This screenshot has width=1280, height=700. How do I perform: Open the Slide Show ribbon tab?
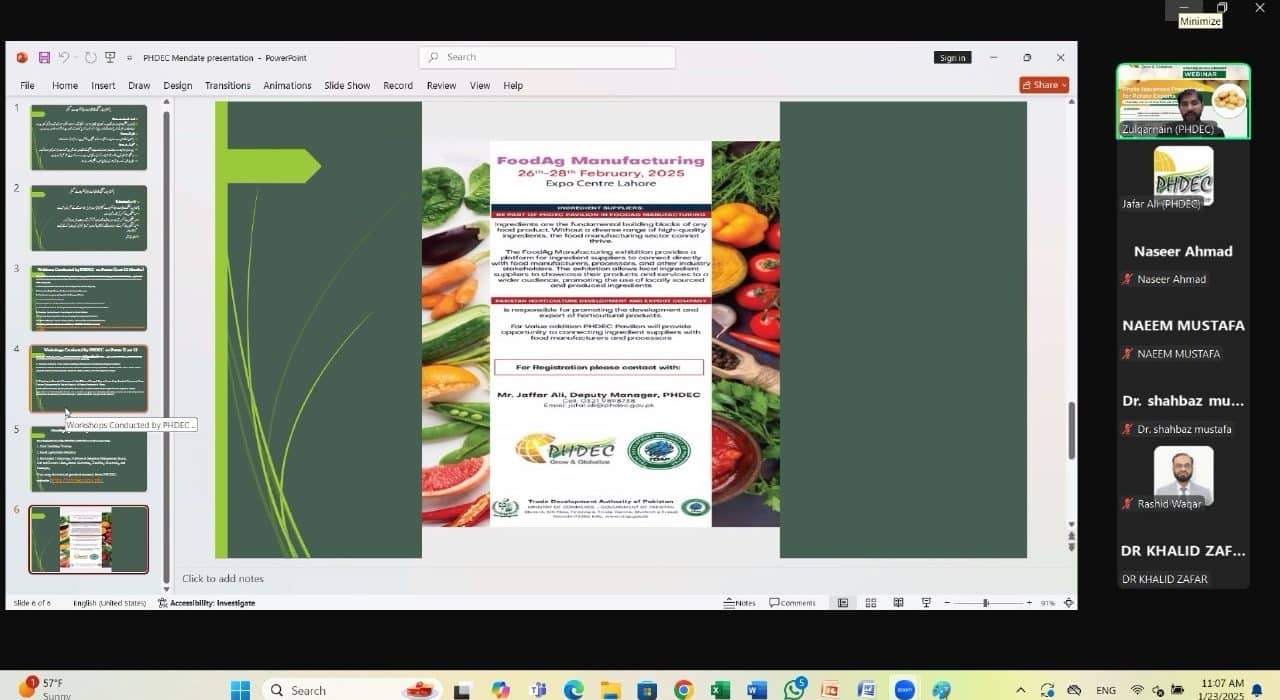(347, 86)
